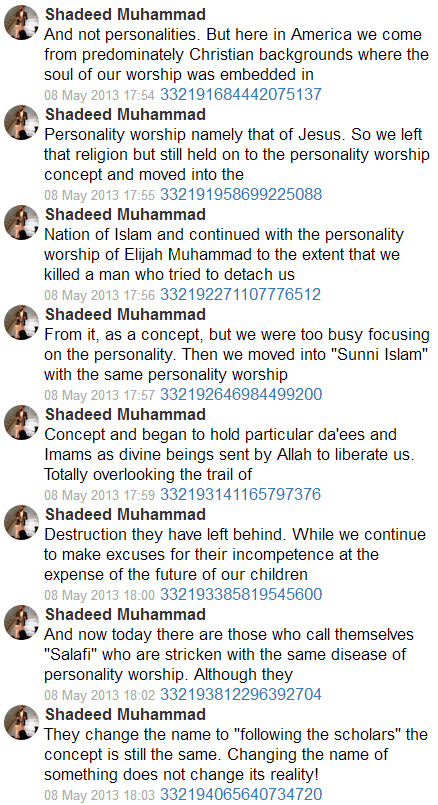Click avatar beside 'They change the name' tweet
The height and width of the screenshot is (805, 438).
[22, 723]
